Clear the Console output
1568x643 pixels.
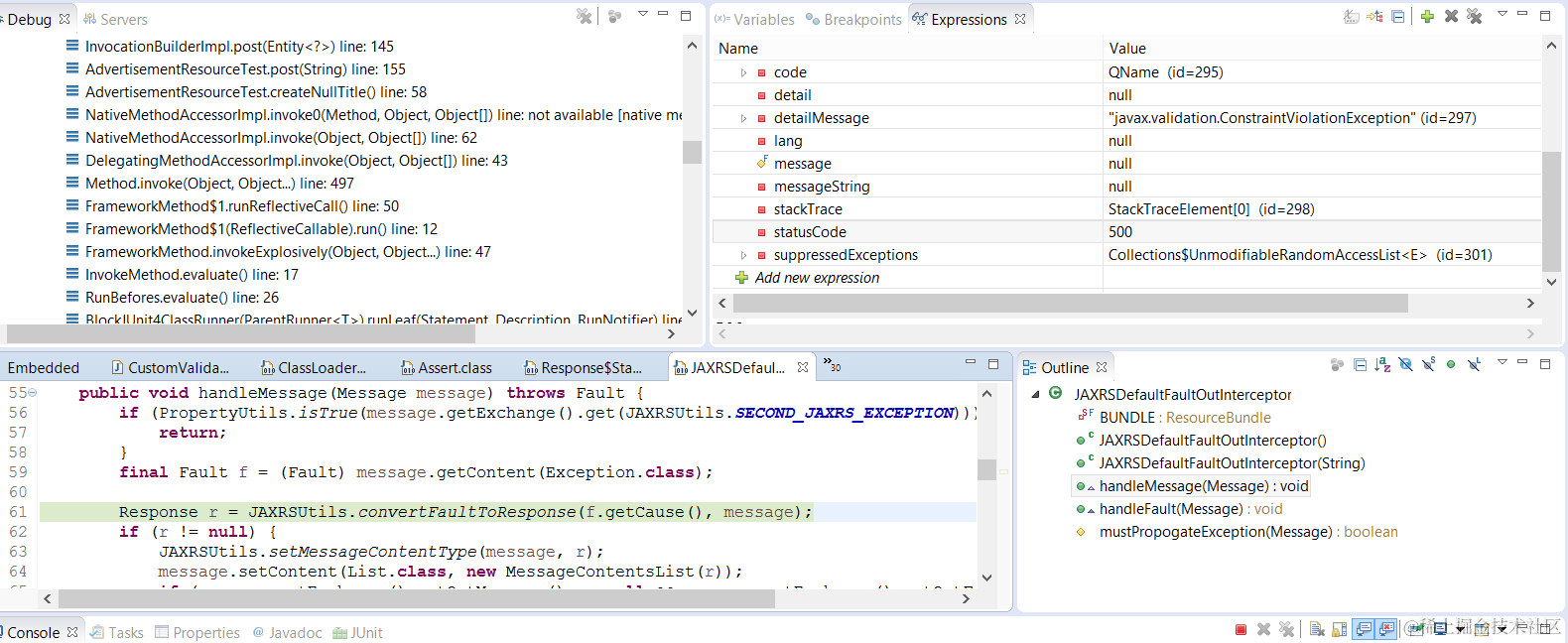coord(1317,629)
